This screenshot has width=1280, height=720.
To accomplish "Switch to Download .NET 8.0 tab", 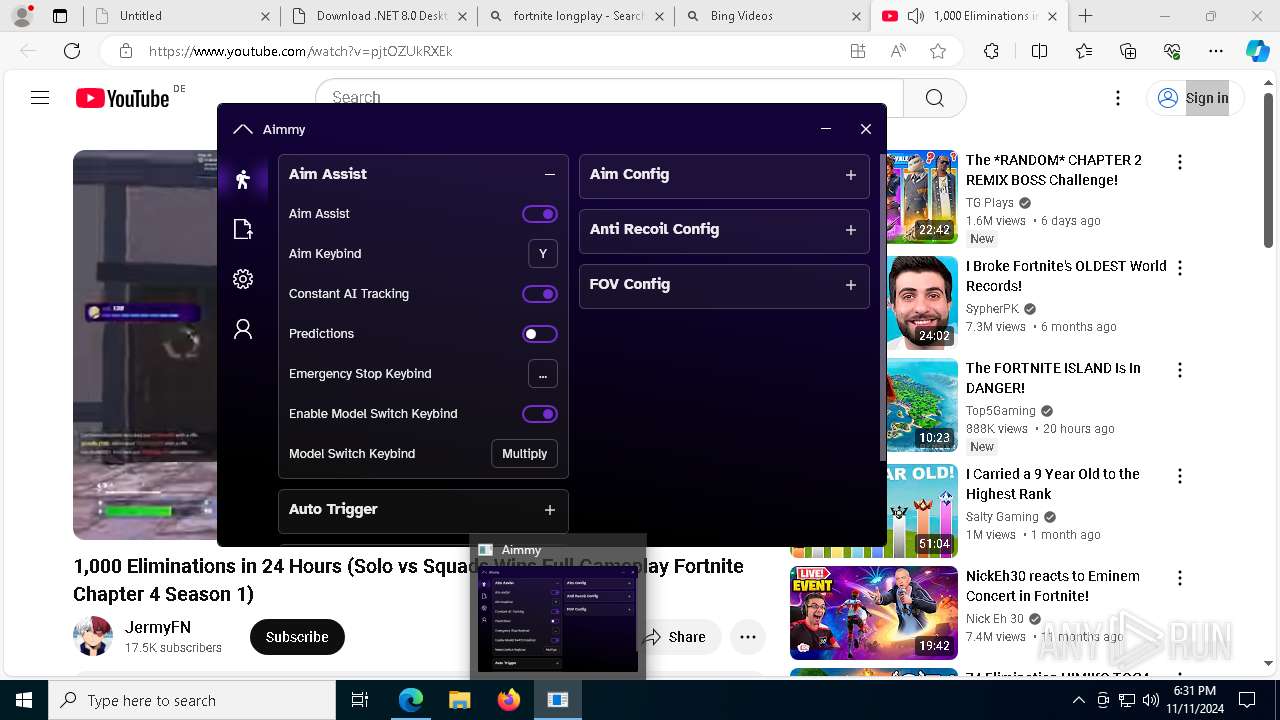I will point(380,16).
